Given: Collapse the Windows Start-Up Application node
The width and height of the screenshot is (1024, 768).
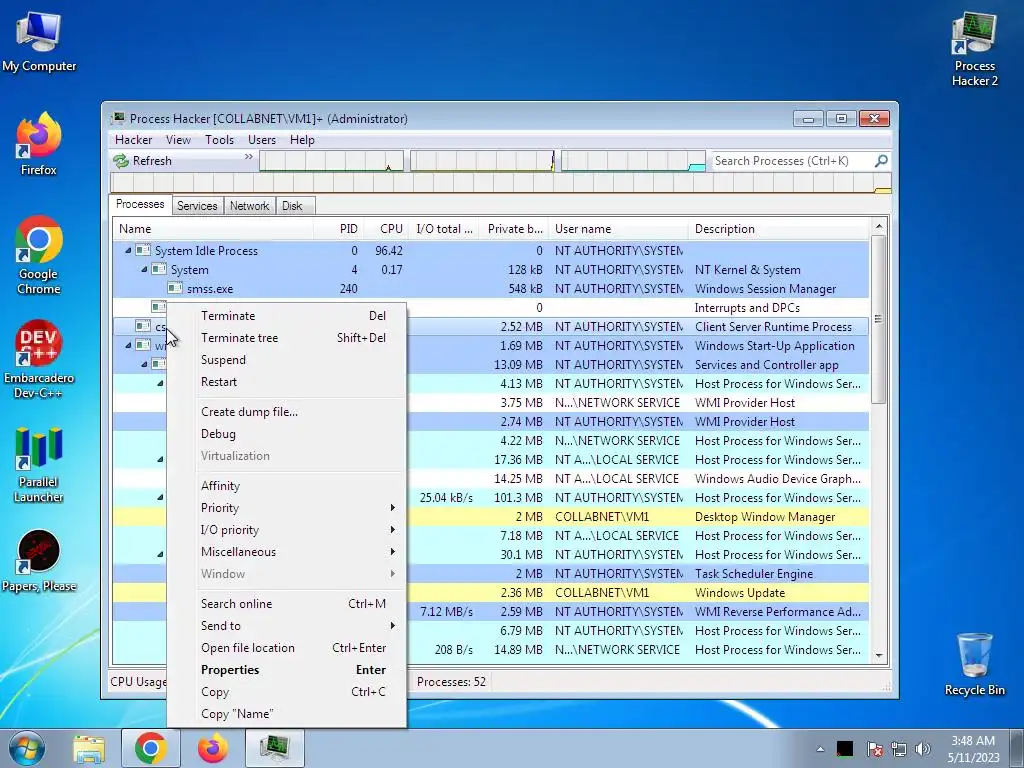Looking at the screenshot, I should [x=128, y=345].
